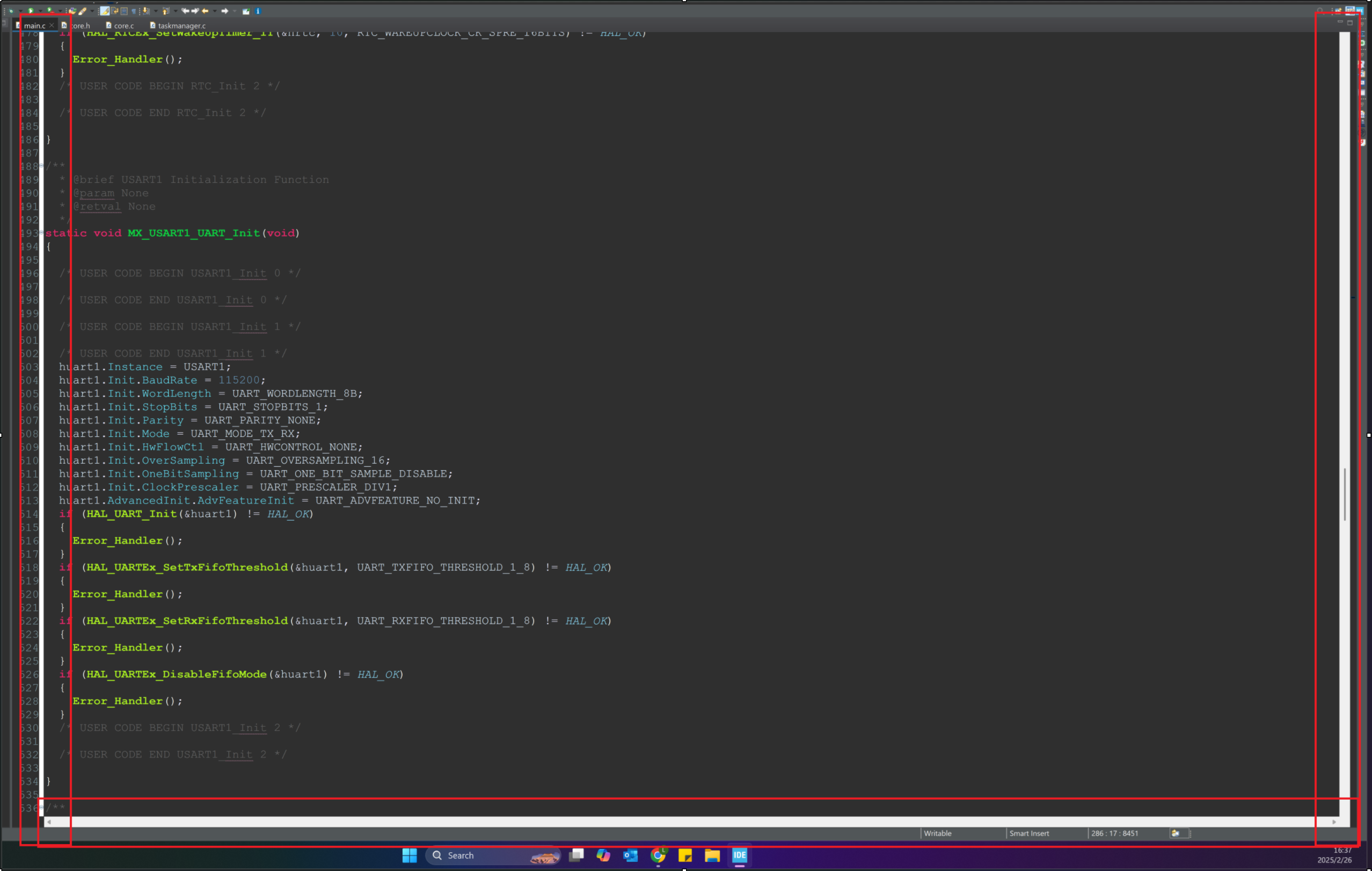Click the blue information icon in the toolbar

(x=259, y=11)
